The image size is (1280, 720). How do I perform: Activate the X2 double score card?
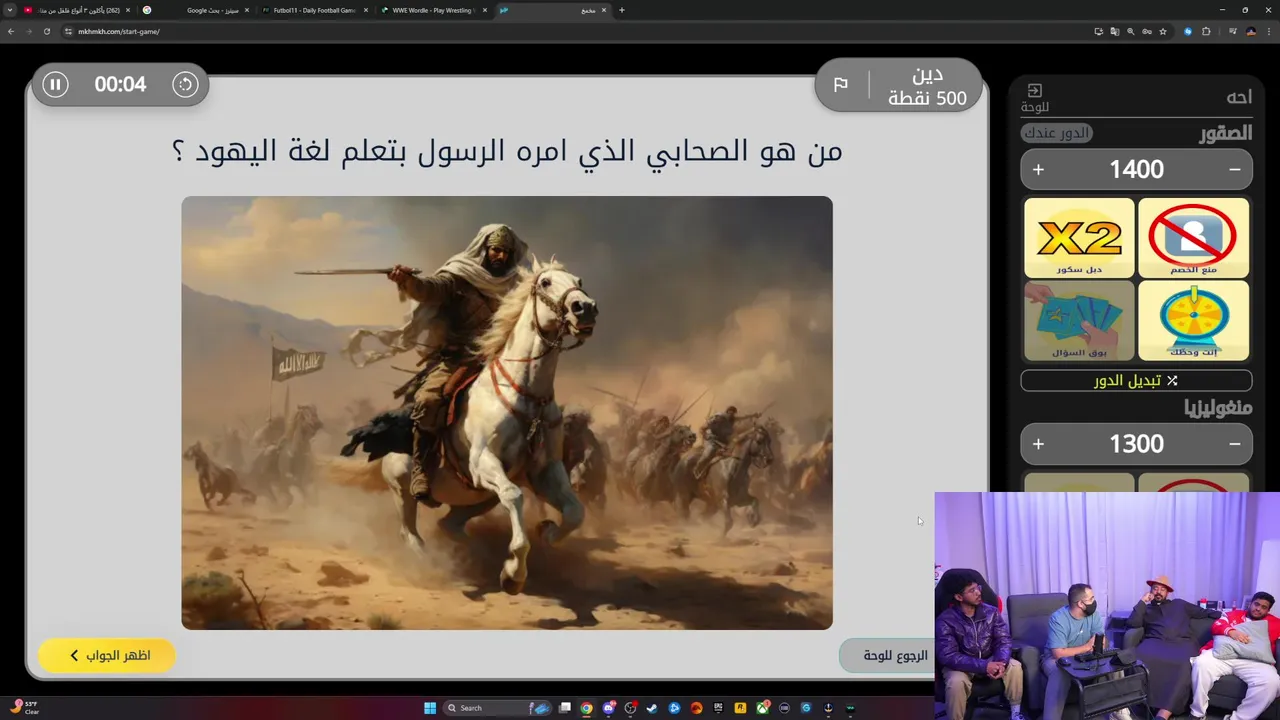(x=1079, y=238)
